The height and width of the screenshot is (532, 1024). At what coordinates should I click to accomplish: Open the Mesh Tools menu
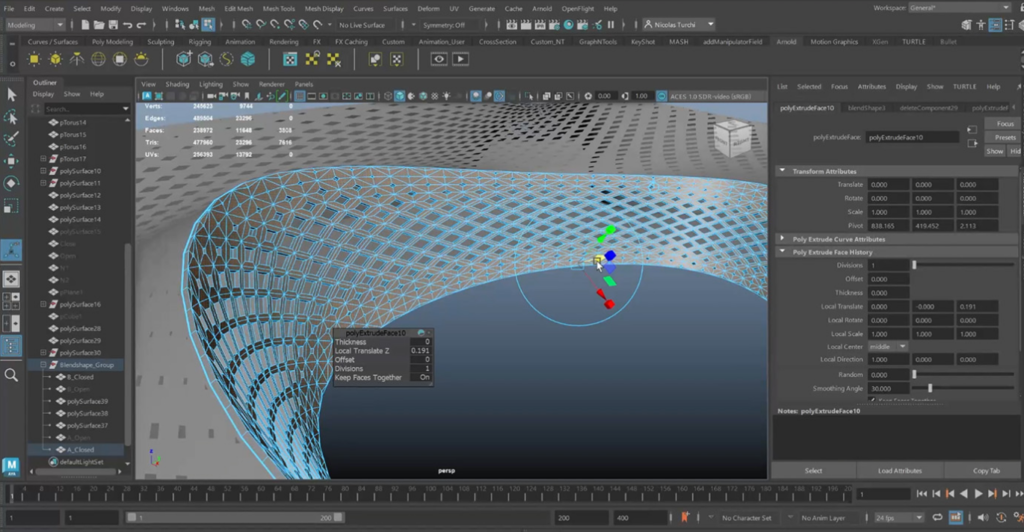(279, 8)
